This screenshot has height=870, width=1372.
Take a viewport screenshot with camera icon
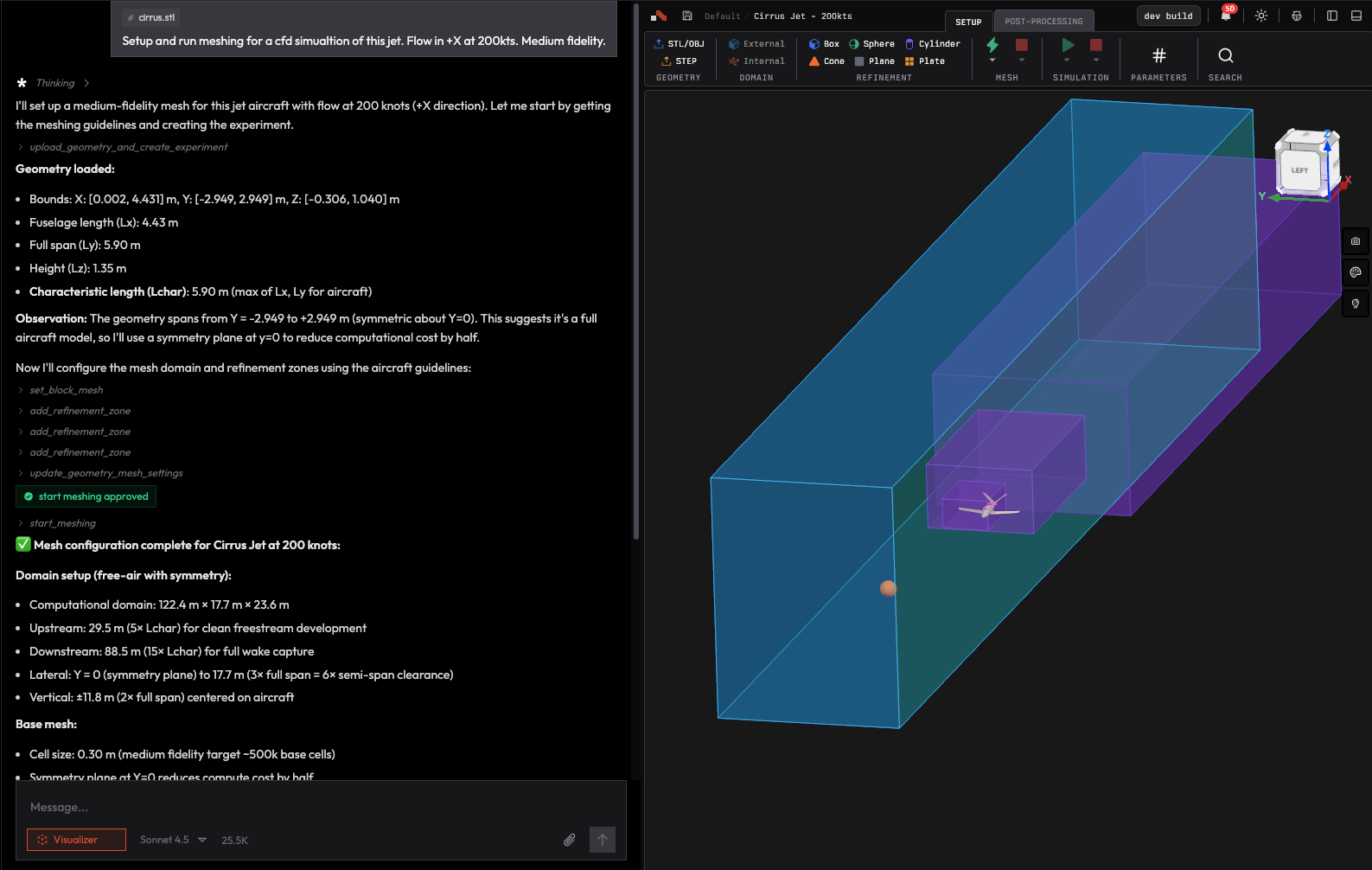1355,241
